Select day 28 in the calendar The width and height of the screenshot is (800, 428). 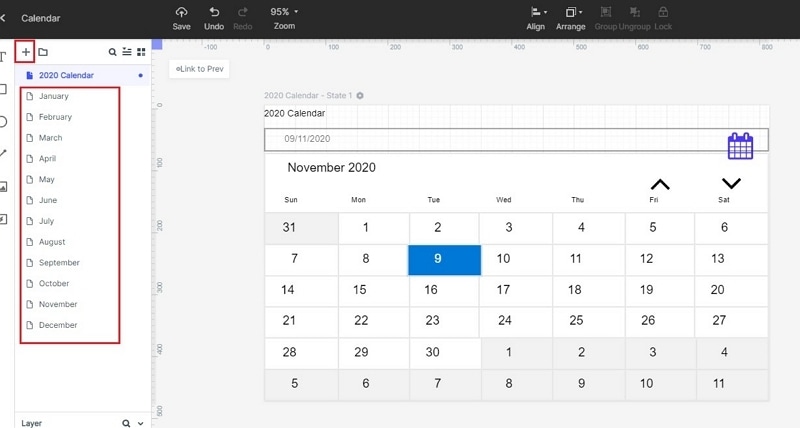pos(302,353)
